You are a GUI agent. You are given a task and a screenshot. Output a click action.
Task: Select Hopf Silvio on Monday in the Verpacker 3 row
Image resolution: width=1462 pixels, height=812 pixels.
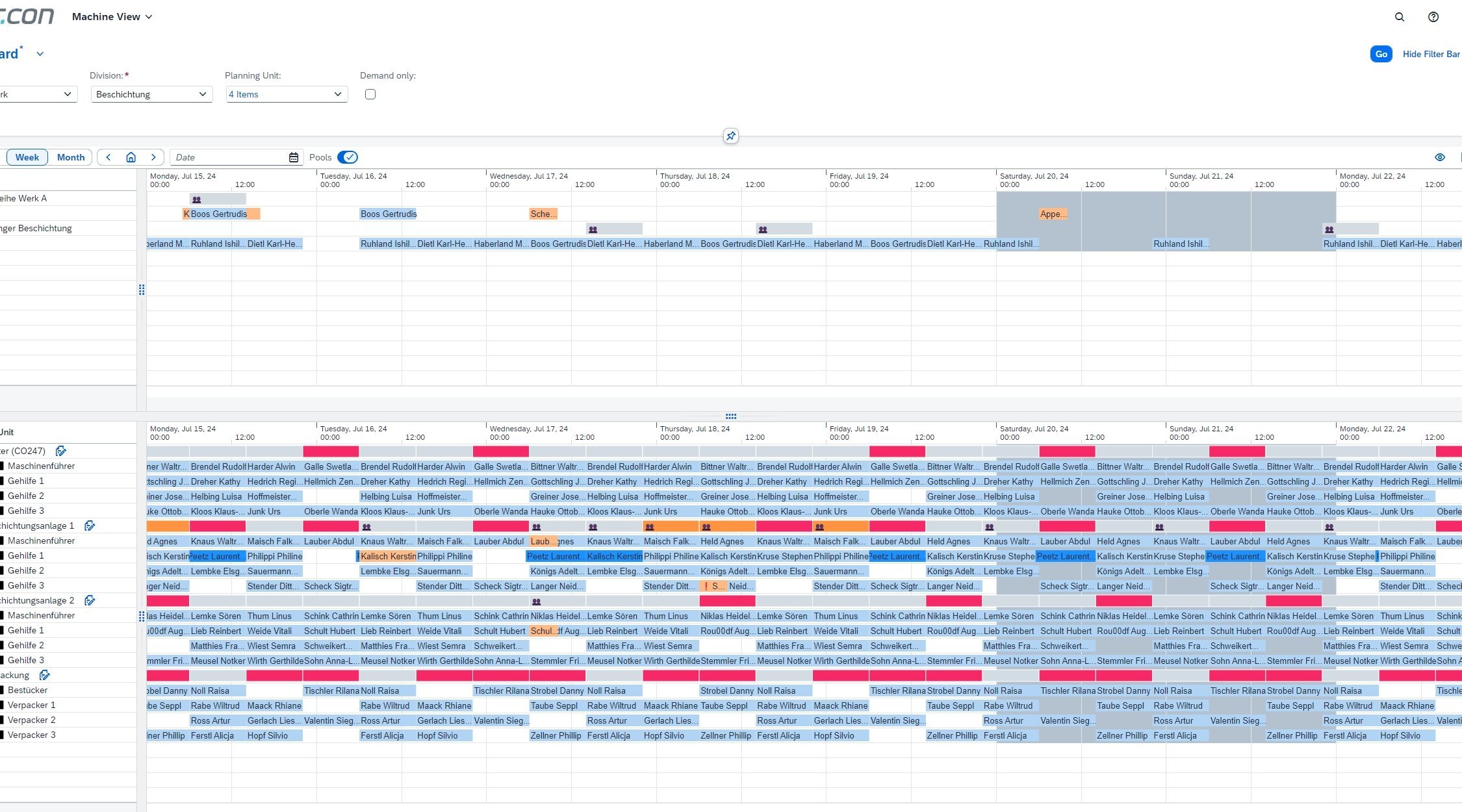point(274,735)
